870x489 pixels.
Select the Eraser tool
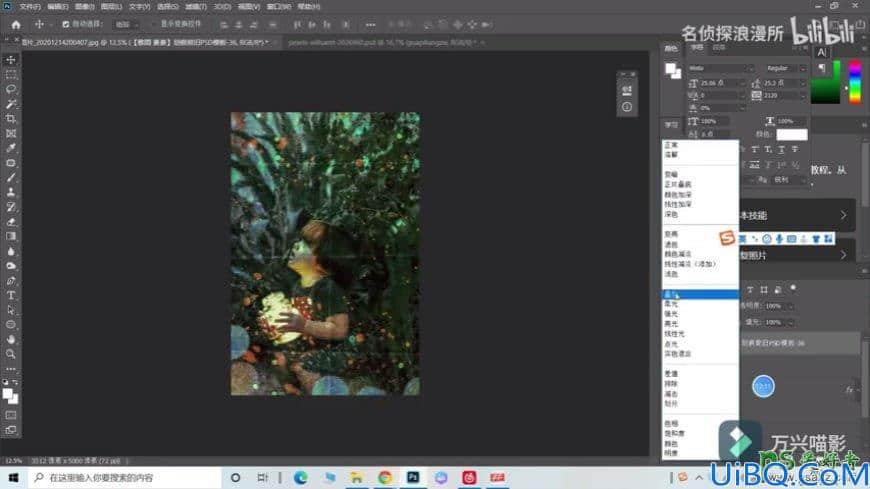tap(11, 221)
